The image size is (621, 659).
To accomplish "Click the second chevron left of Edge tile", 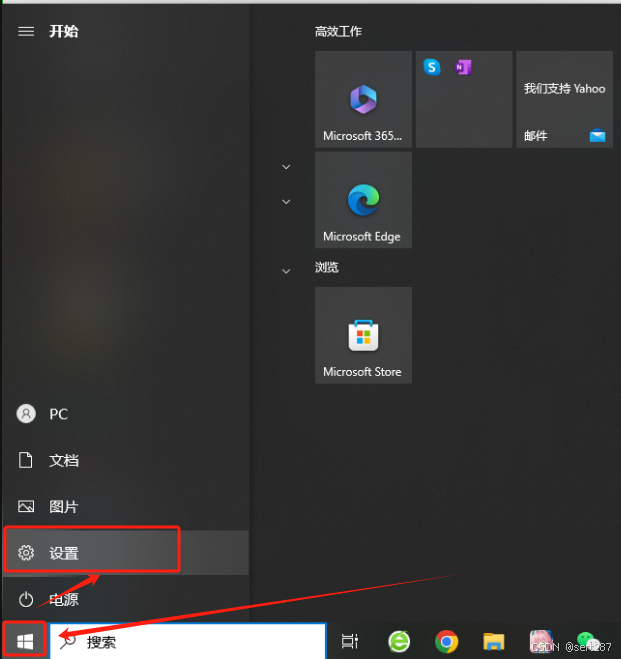I will (x=286, y=202).
